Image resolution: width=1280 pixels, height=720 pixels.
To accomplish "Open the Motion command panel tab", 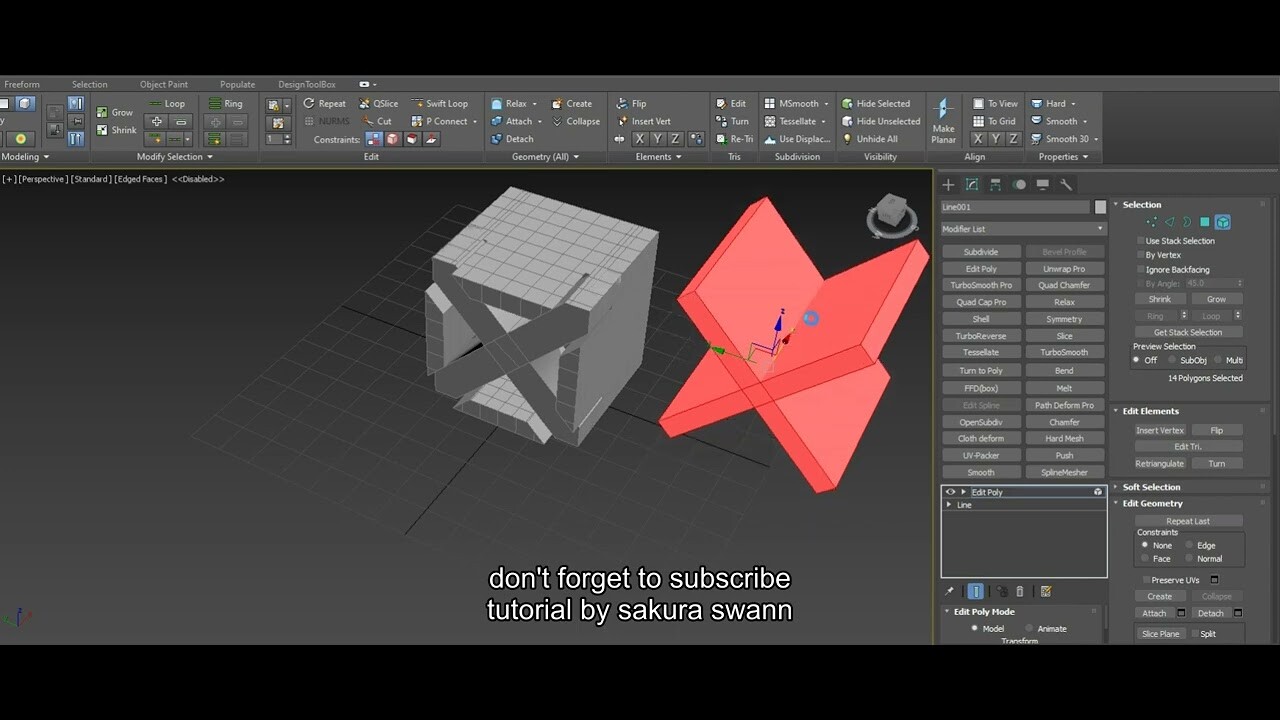I will [1019, 185].
